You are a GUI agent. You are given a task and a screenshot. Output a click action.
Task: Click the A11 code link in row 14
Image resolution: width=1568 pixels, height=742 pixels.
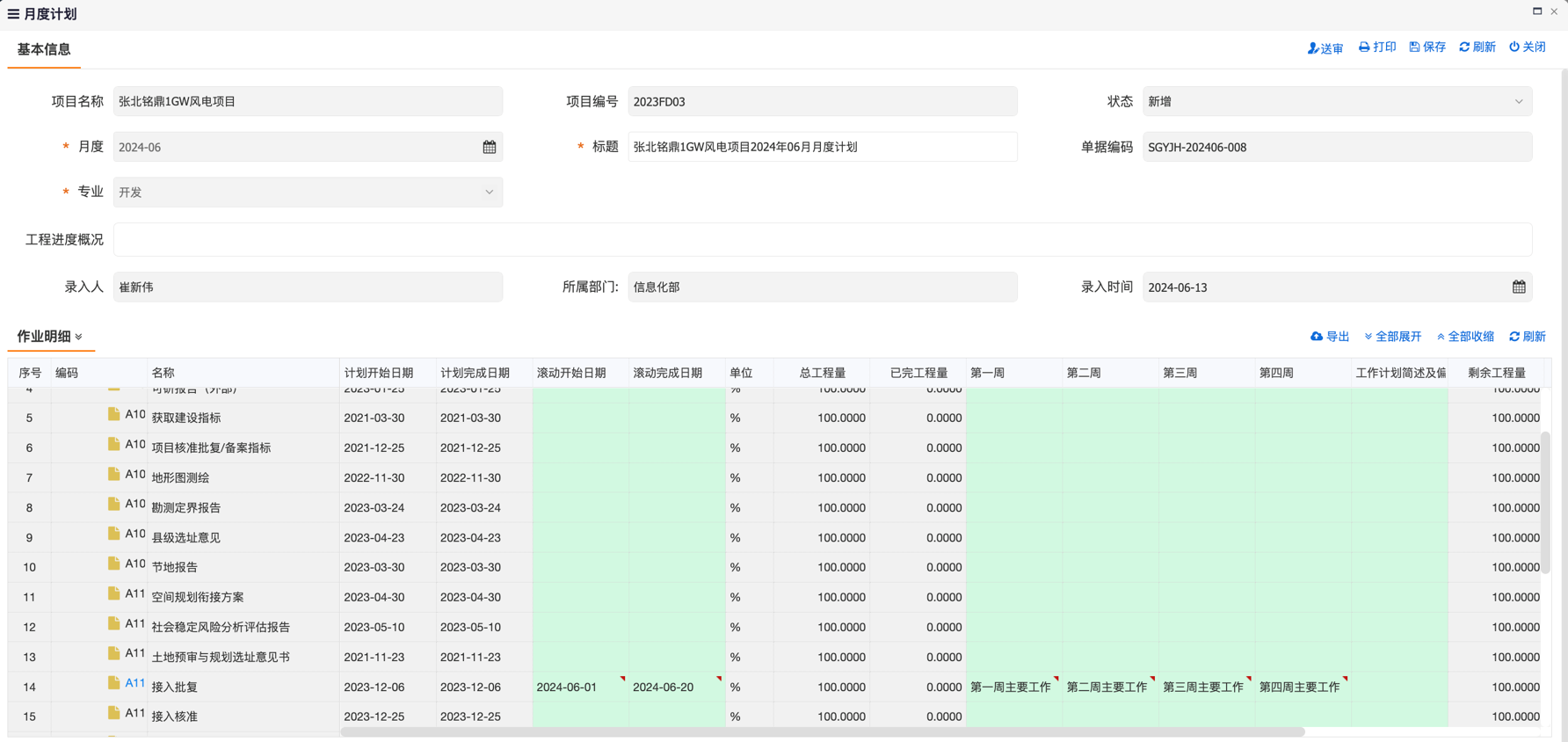pyautogui.click(x=134, y=683)
